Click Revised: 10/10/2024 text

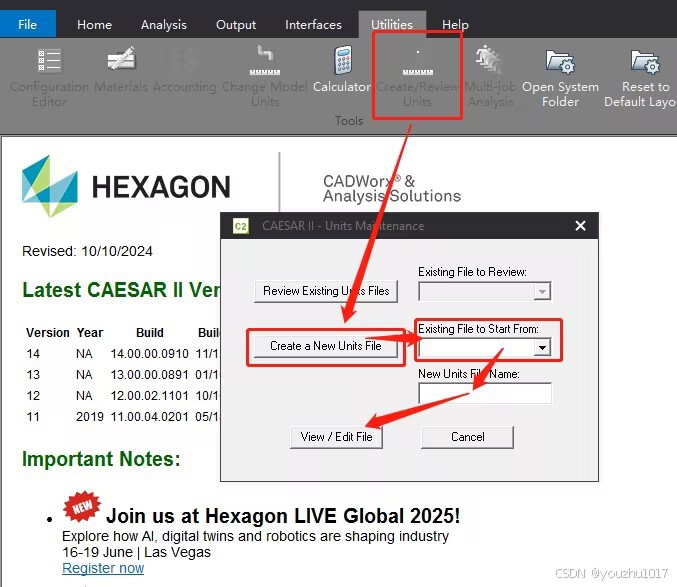pyautogui.click(x=87, y=251)
